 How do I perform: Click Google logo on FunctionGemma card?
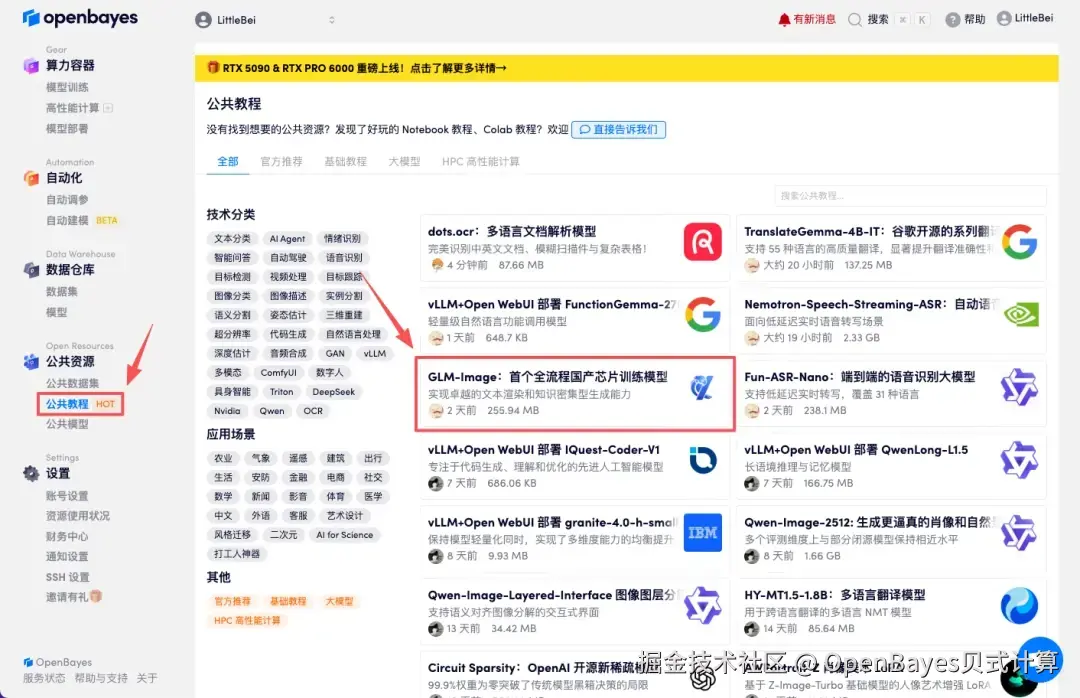pos(703,314)
